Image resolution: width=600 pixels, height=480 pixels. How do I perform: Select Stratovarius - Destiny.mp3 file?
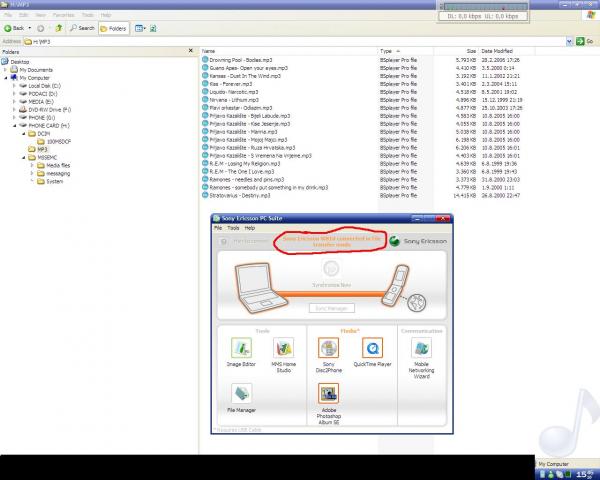[240, 196]
